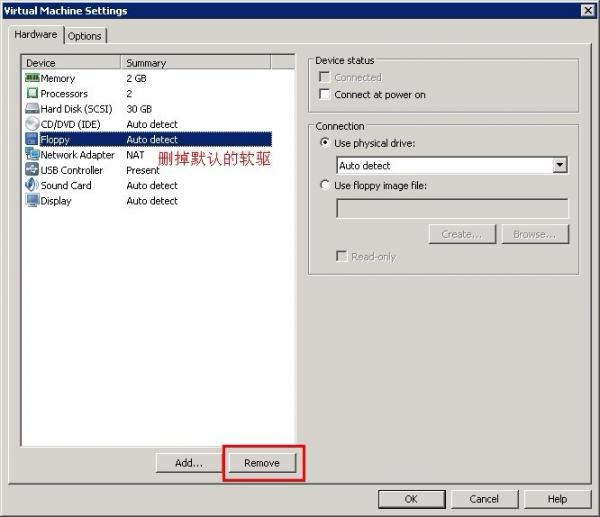
Task: Click the NAT network summary
Action: click(135, 155)
